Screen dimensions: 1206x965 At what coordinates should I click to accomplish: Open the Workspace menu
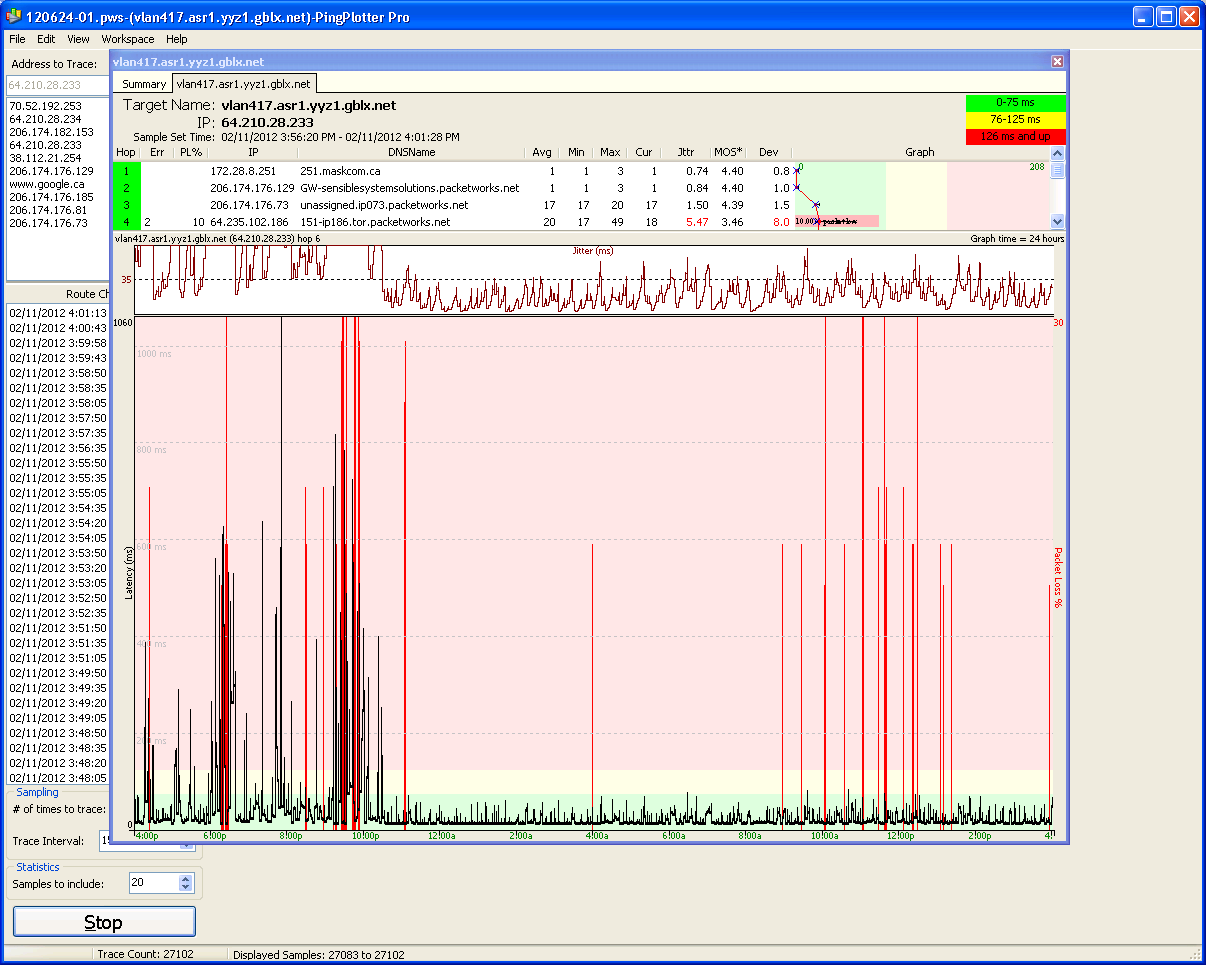127,39
